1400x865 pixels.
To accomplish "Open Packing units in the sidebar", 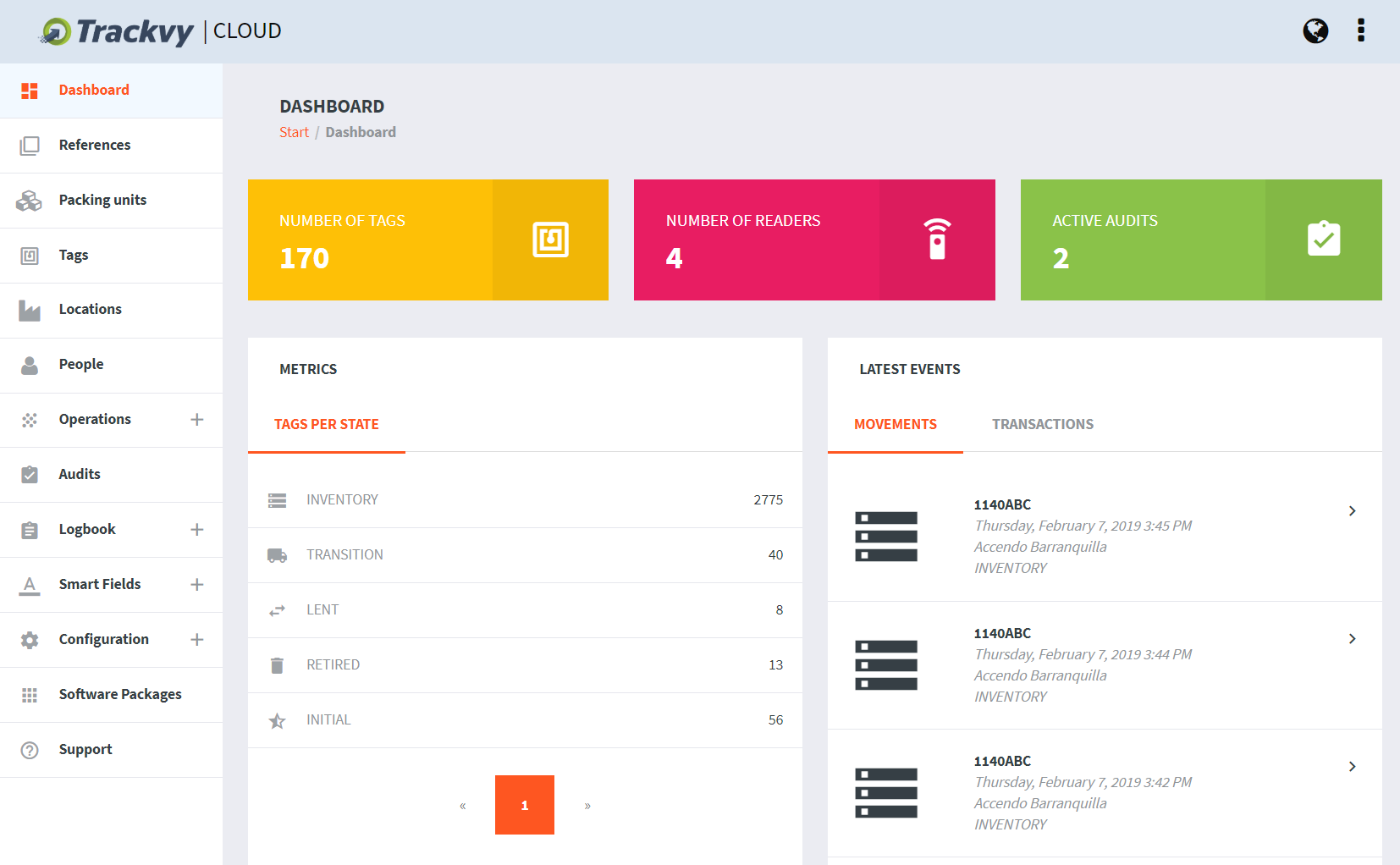I will tap(111, 201).
